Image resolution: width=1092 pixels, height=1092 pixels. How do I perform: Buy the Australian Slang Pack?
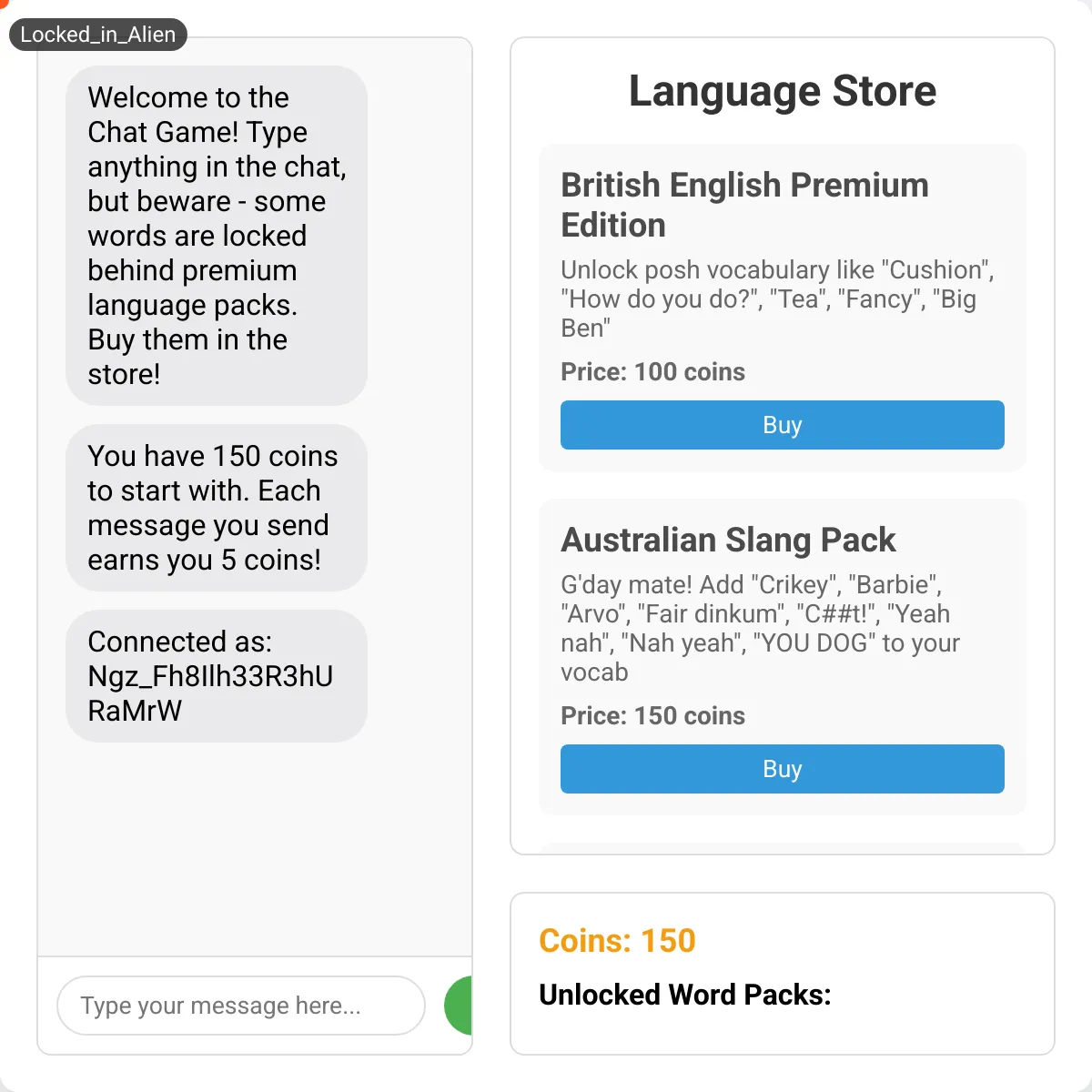click(783, 769)
